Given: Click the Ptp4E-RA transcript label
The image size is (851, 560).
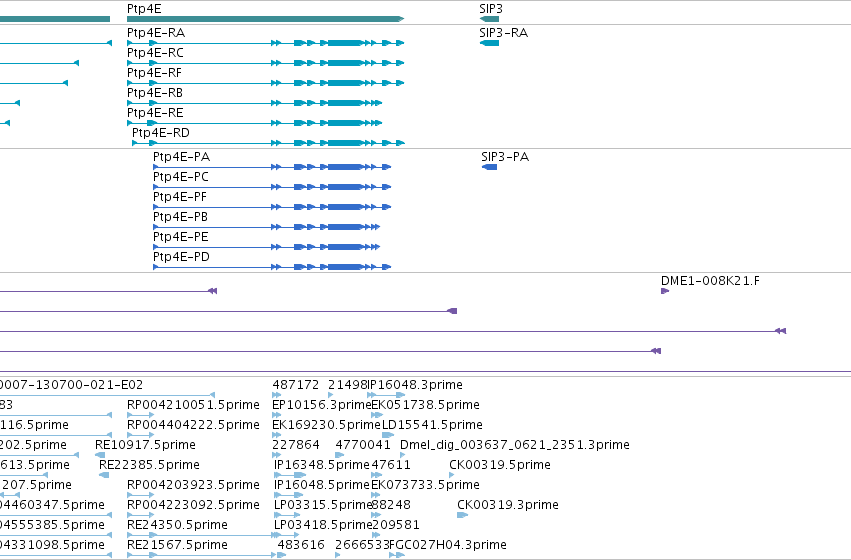Looking at the screenshot, I should tap(156, 33).
